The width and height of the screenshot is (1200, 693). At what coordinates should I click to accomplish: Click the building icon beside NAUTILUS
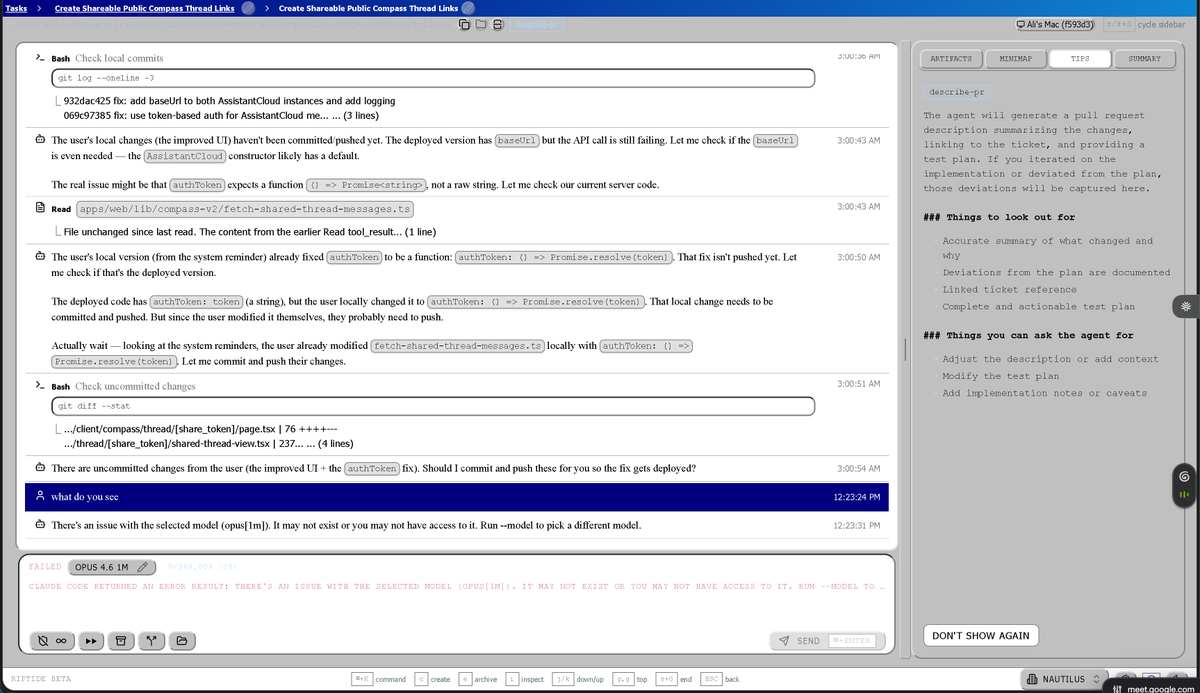1032,680
